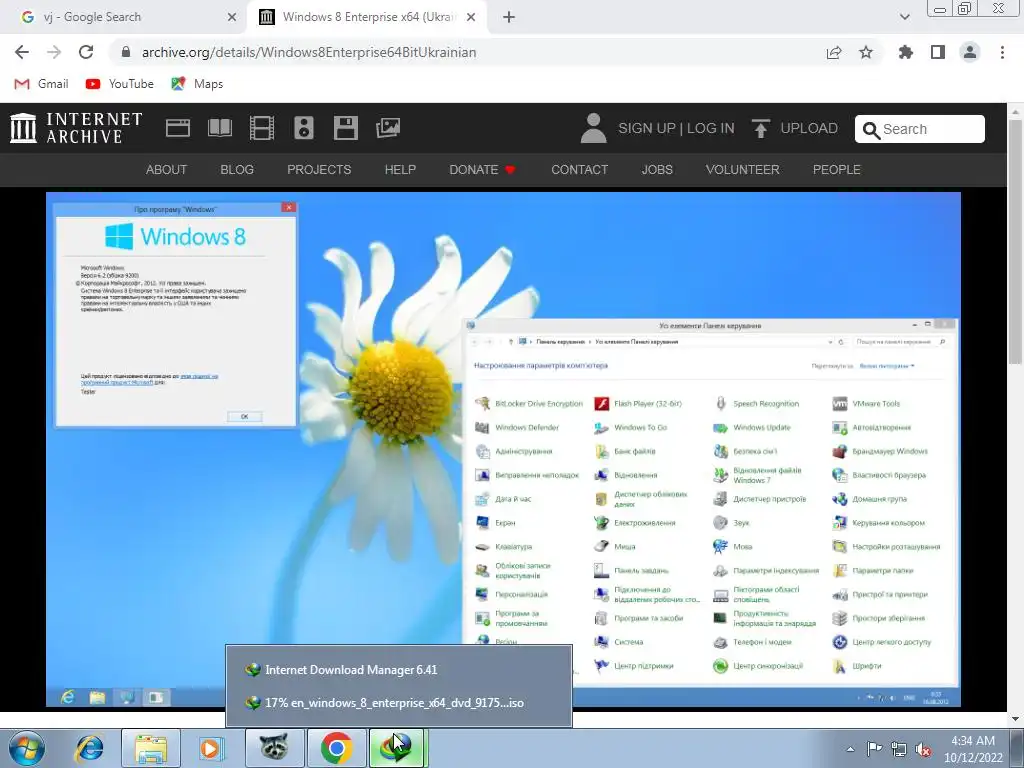Select Internet Download Manager 6.41 preview entry
Viewport: 1024px width, 768px height.
click(x=399, y=670)
